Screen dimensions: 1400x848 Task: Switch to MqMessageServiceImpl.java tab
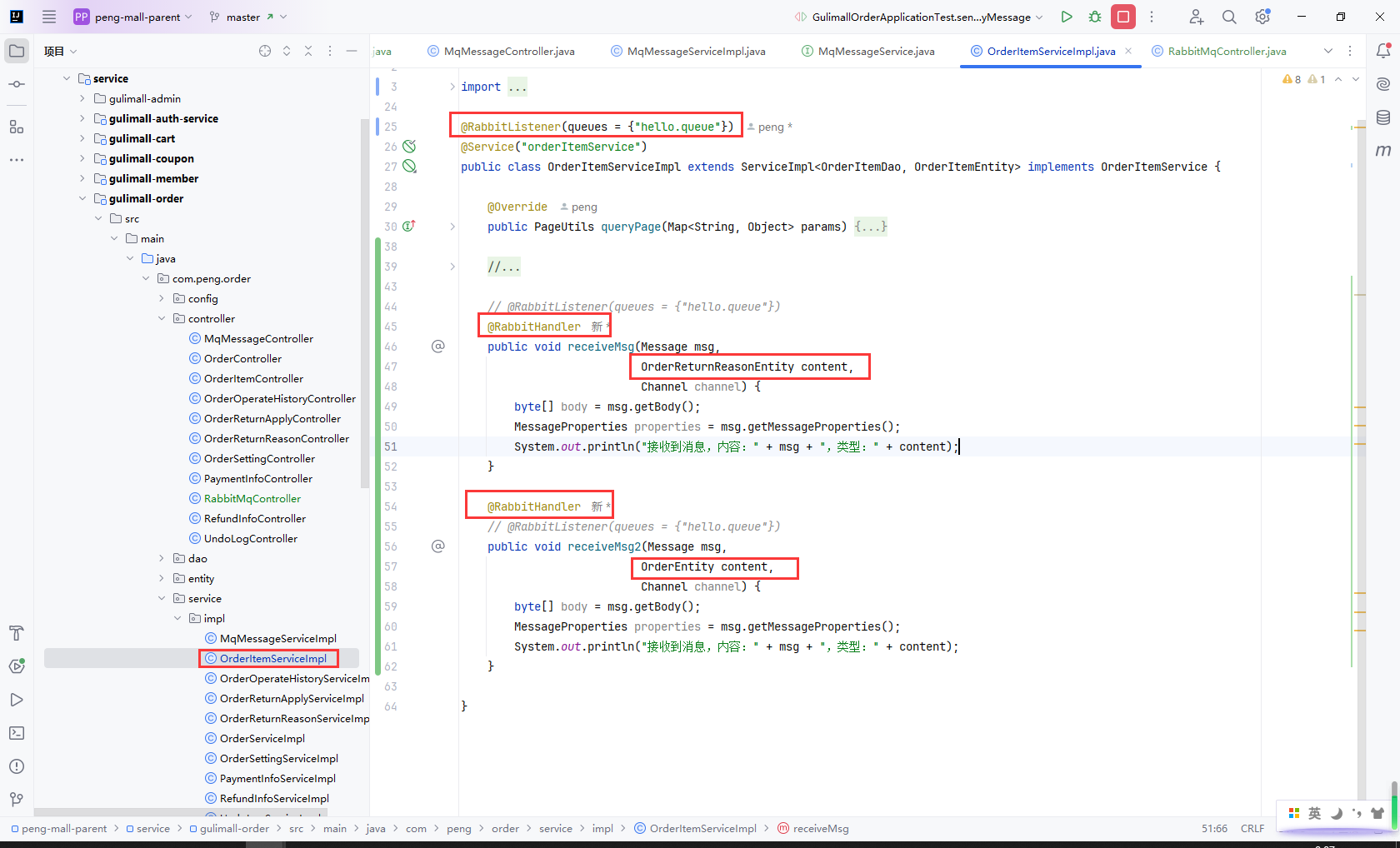tap(688, 51)
